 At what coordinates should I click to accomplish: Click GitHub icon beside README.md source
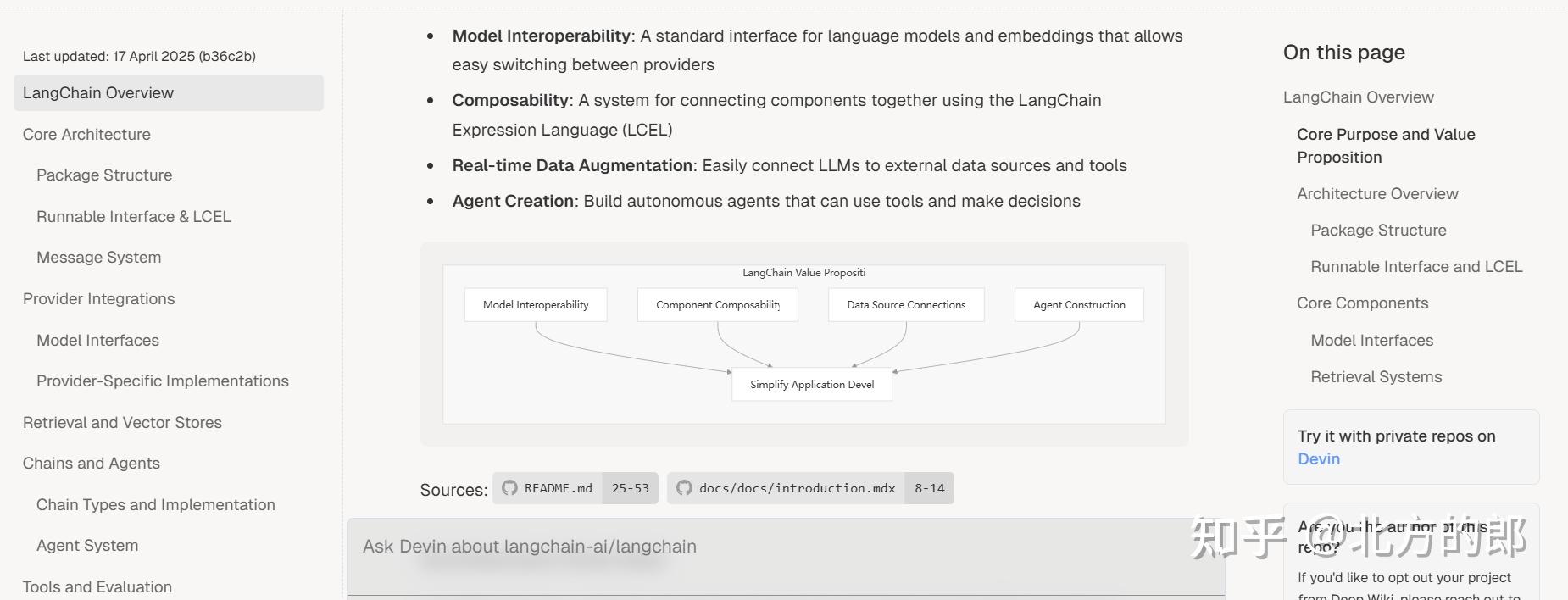[x=509, y=488]
